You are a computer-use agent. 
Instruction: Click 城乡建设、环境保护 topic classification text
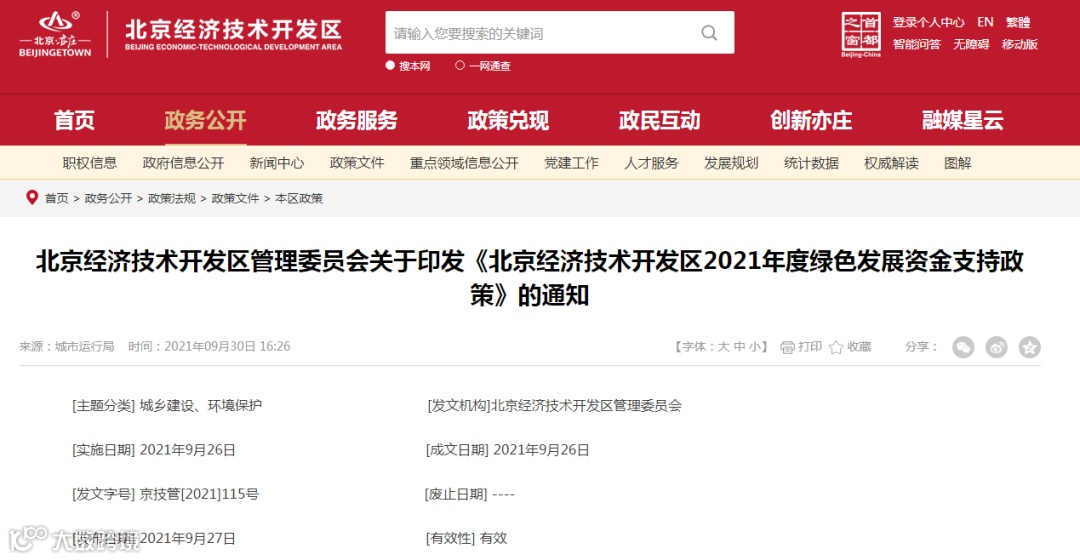click(200, 406)
